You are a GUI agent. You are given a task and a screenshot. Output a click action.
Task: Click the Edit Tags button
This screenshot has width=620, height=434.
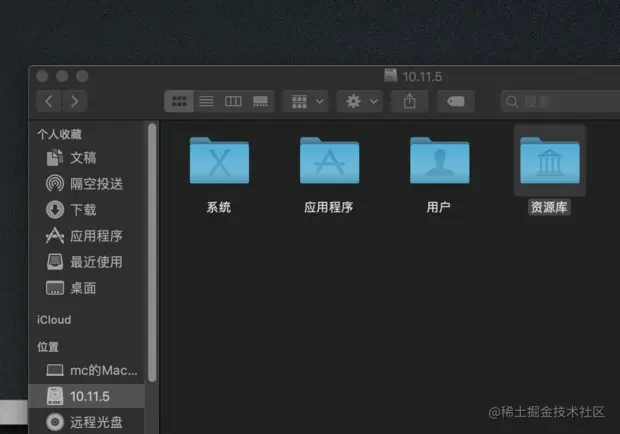456,101
